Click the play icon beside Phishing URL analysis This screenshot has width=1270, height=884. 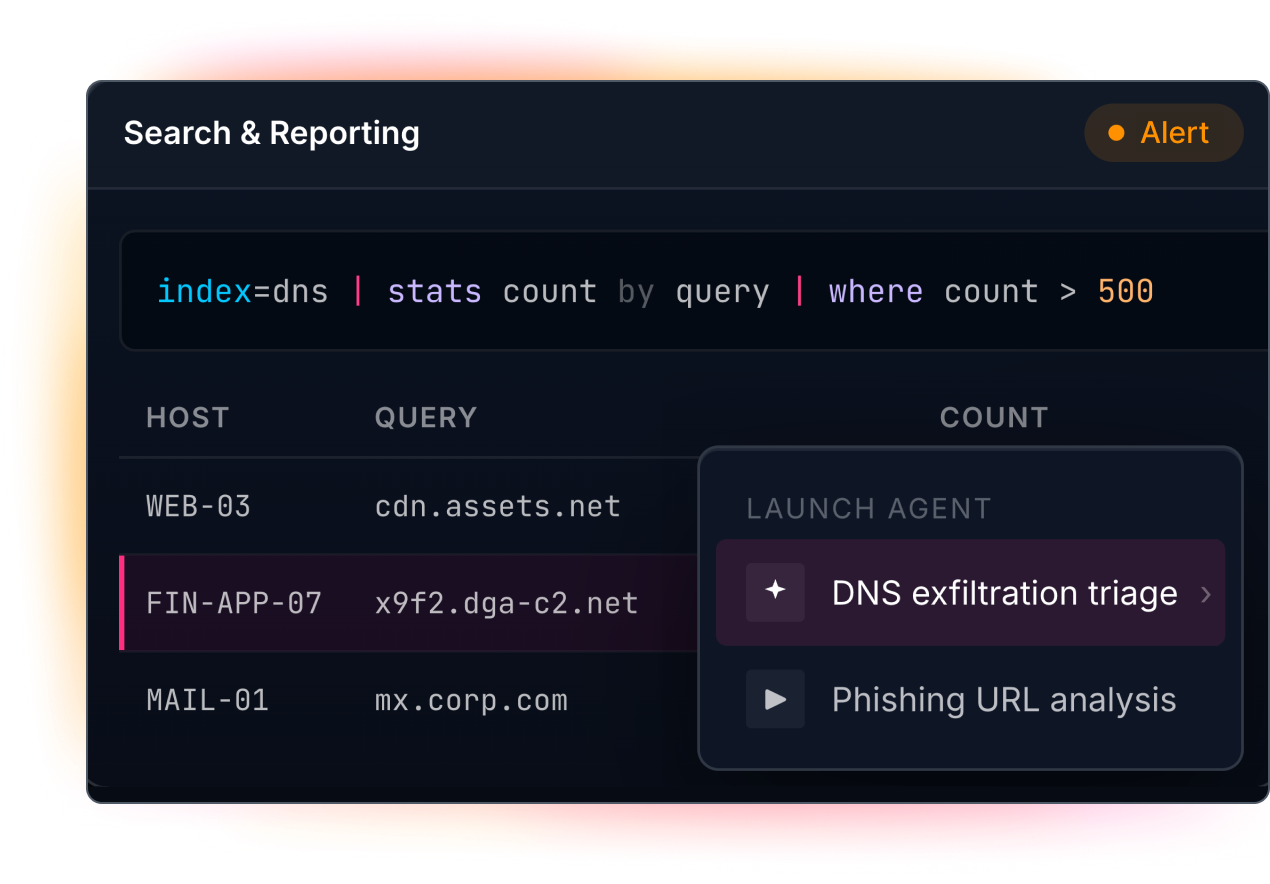[x=775, y=699]
